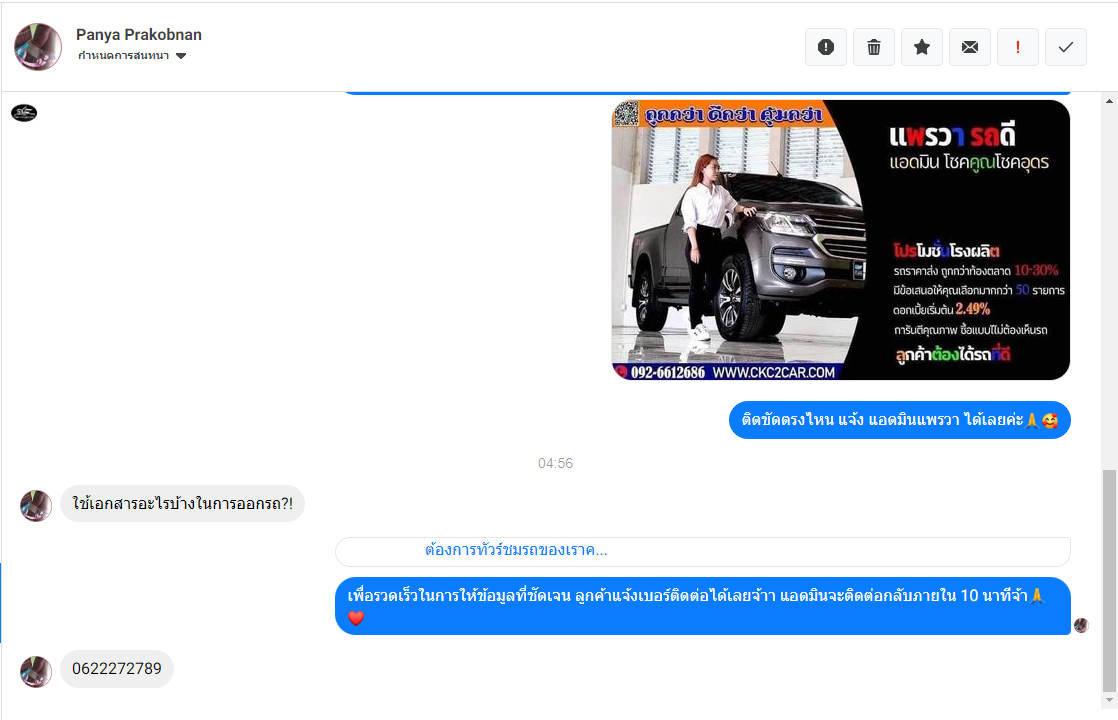The height and width of the screenshot is (720, 1118).
Task: Delete conversation using trash icon
Action: click(873, 47)
